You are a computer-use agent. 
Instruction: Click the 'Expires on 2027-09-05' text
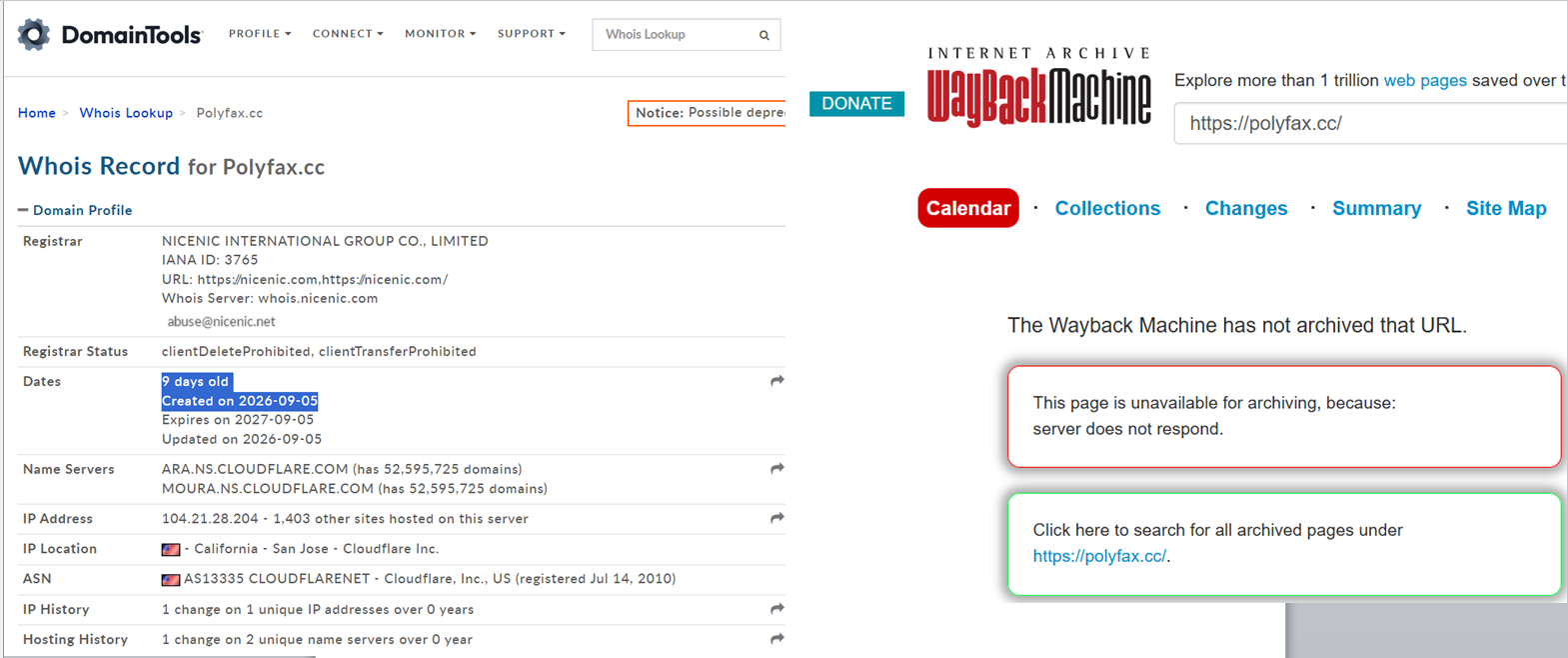click(x=238, y=420)
